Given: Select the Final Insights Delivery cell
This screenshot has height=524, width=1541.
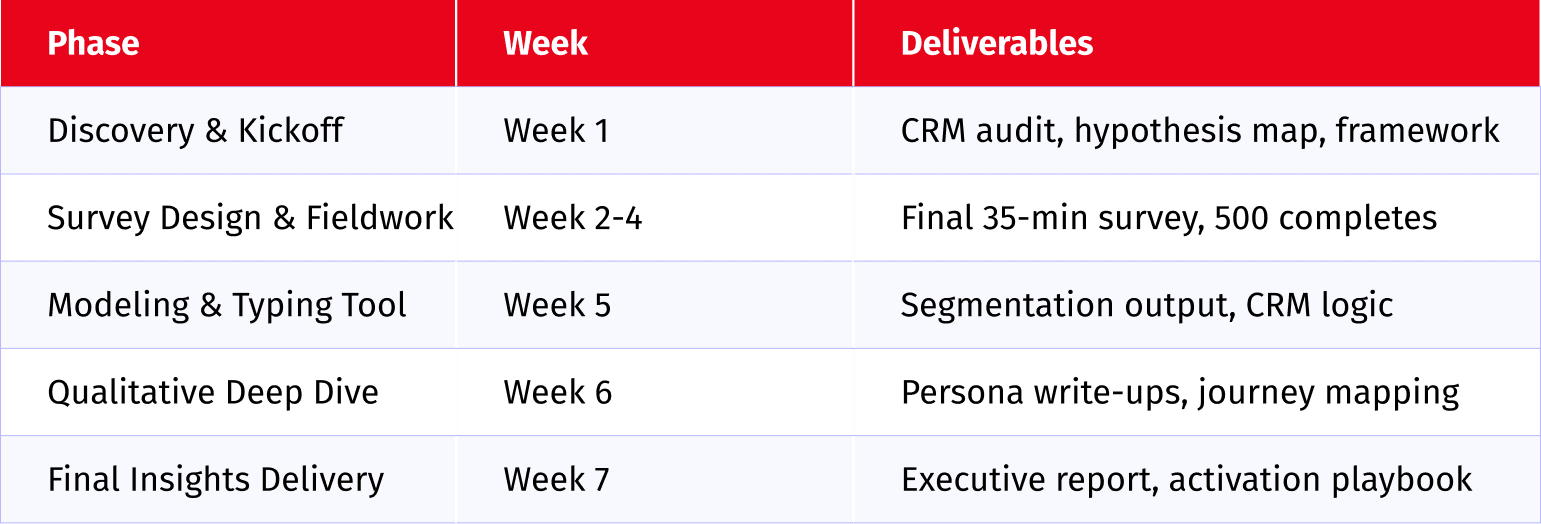Looking at the screenshot, I should (x=228, y=479).
